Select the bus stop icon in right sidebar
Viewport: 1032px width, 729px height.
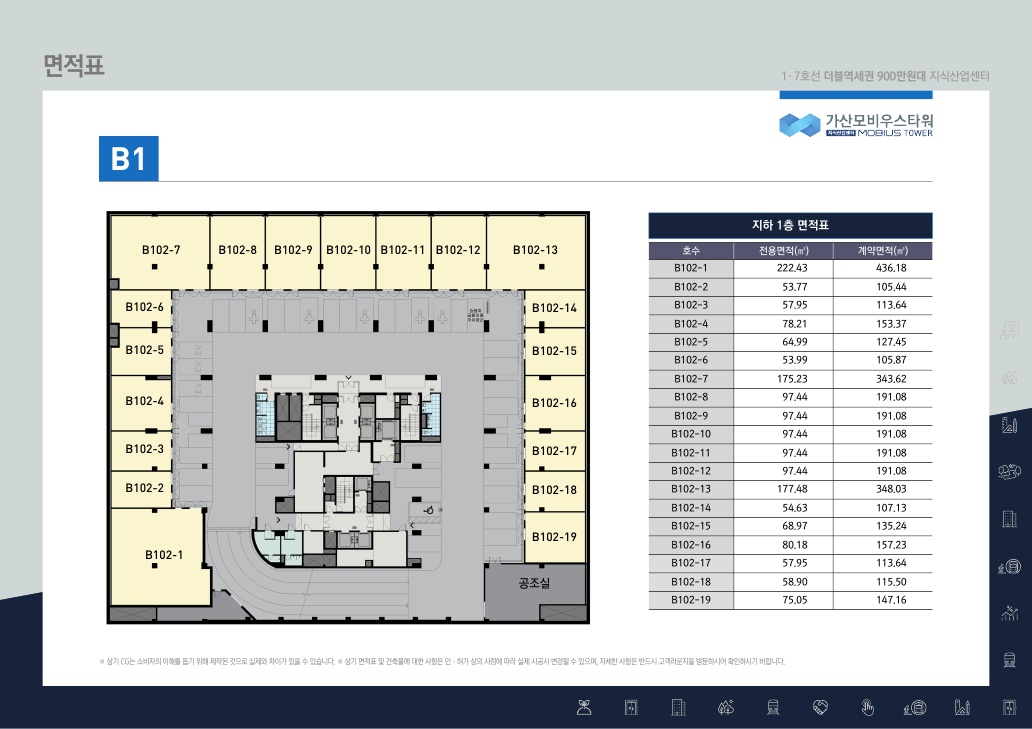pos(1010,566)
